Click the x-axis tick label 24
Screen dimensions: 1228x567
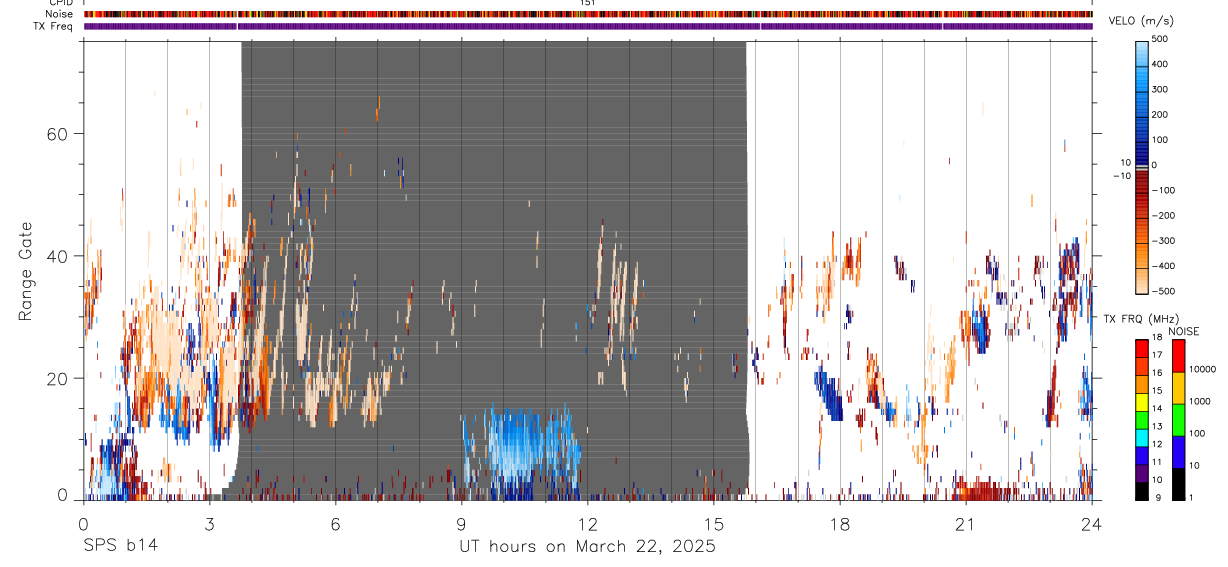[x=1091, y=524]
